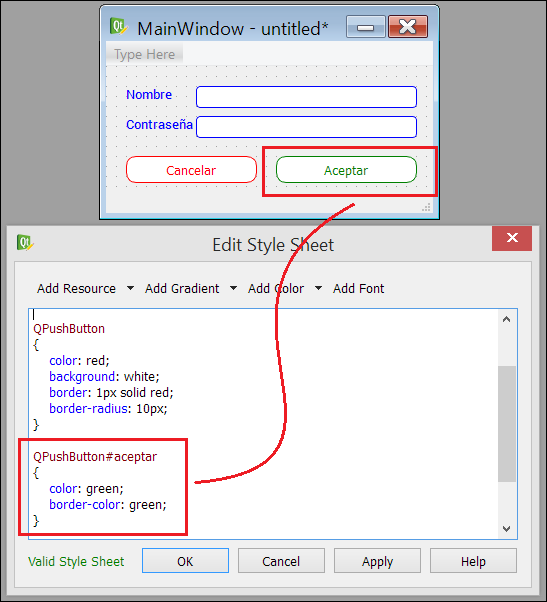The width and height of the screenshot is (547, 602).
Task: Click the Type Here menu placeholder
Action: click(144, 55)
